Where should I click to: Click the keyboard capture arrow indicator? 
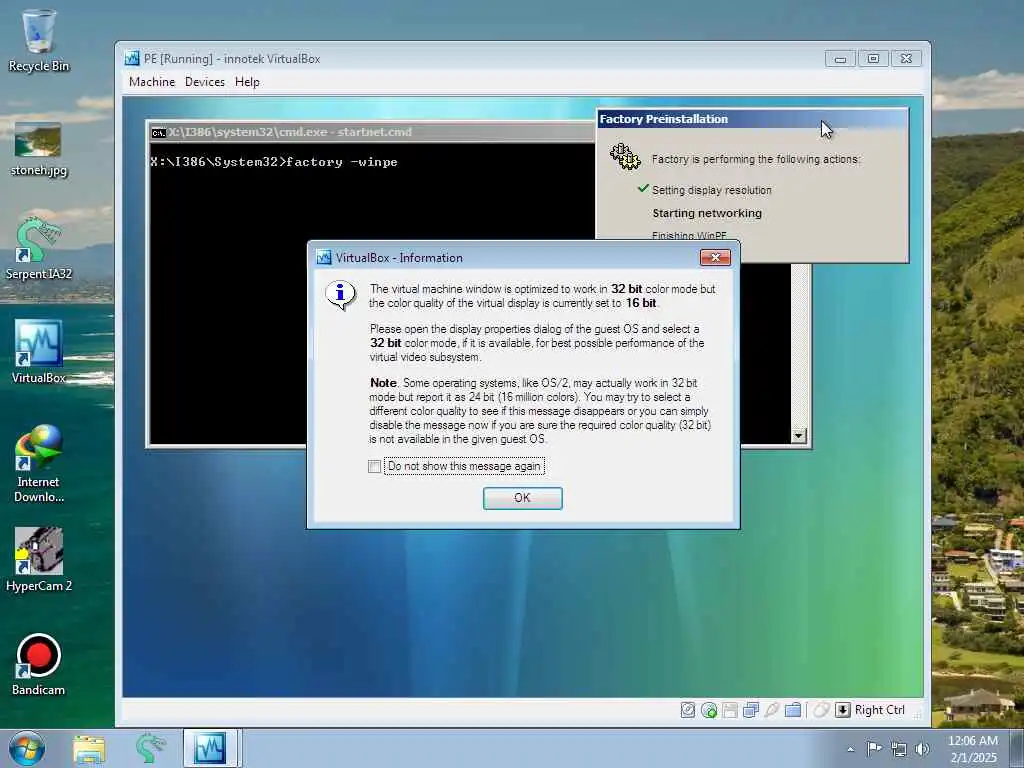pos(843,710)
